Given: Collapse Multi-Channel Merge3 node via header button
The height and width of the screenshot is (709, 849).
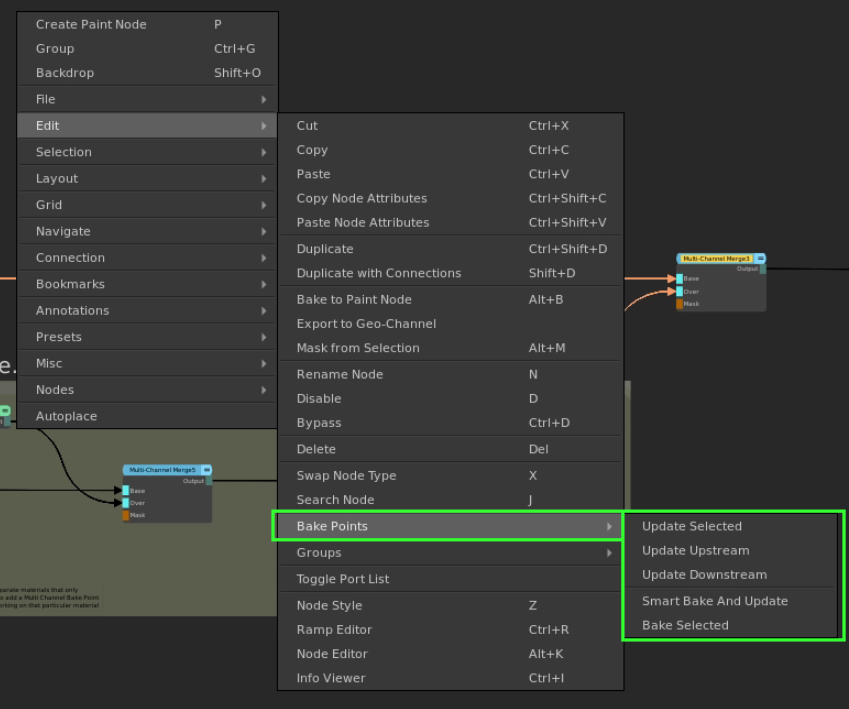Looking at the screenshot, I should (x=760, y=258).
